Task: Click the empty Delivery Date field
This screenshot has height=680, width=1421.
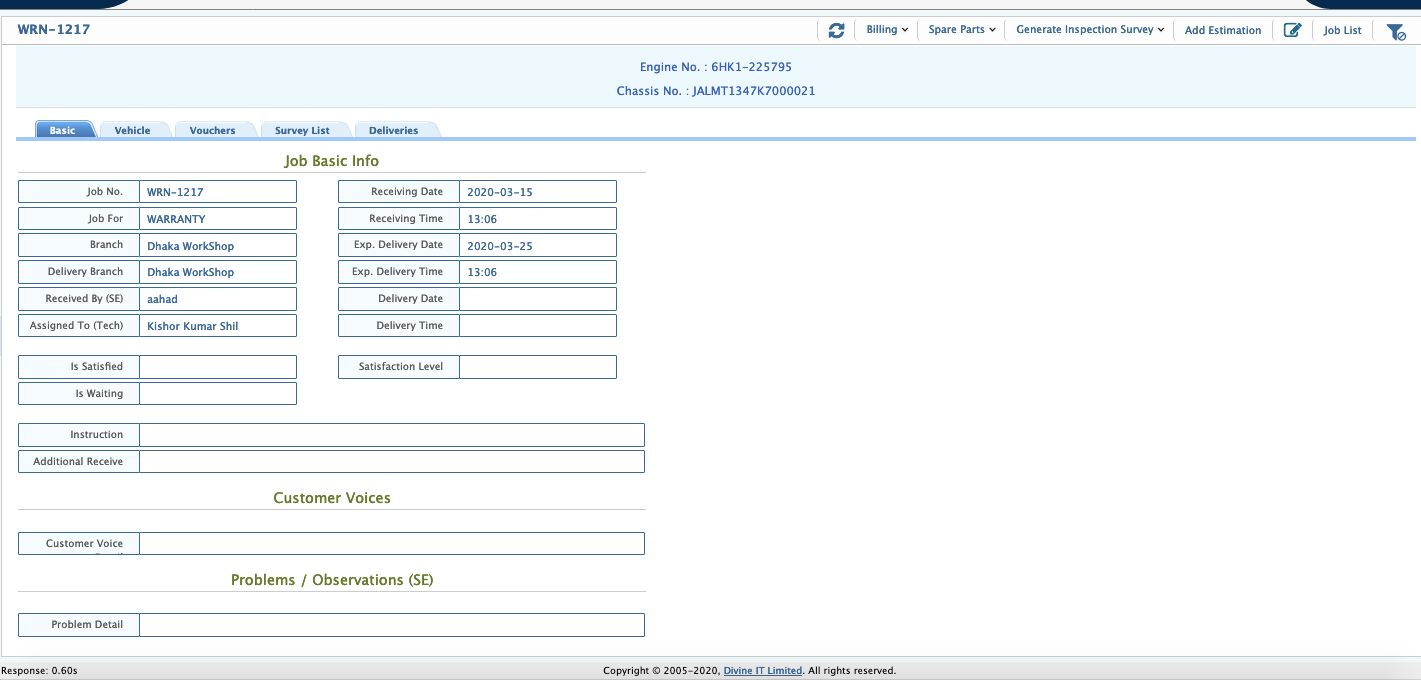Action: tap(537, 298)
